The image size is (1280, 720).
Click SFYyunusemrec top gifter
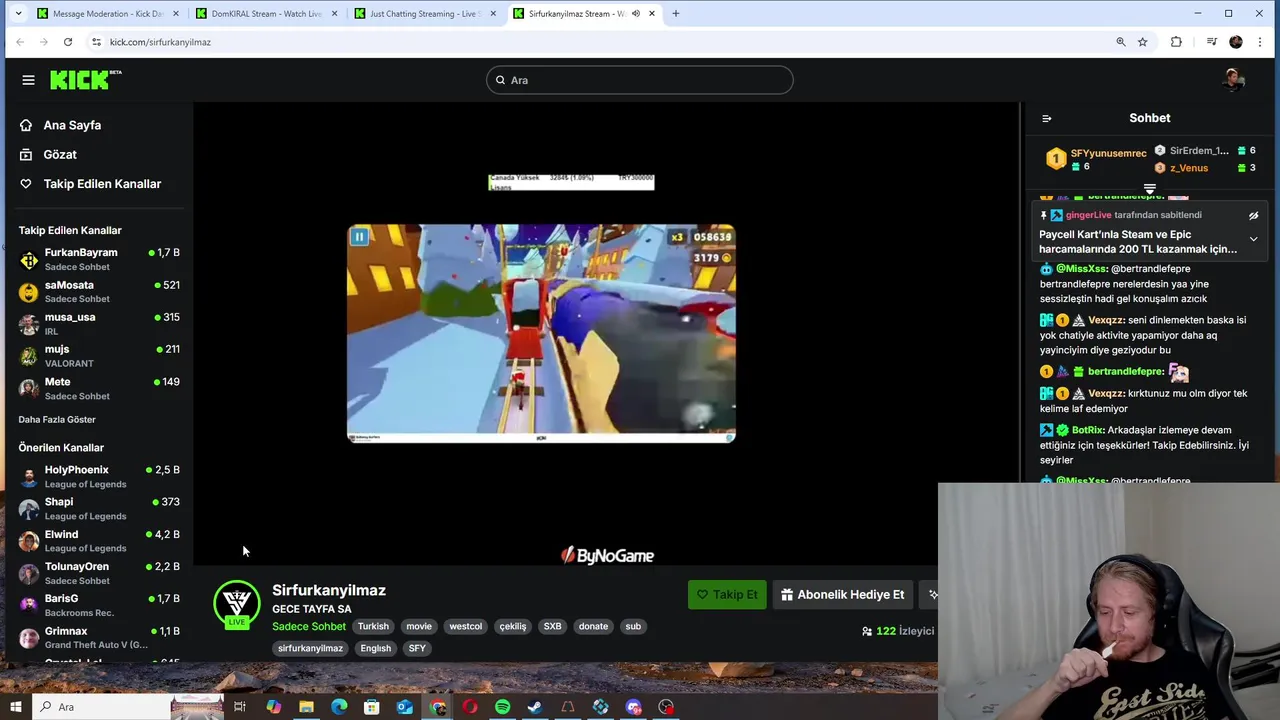1108,153
